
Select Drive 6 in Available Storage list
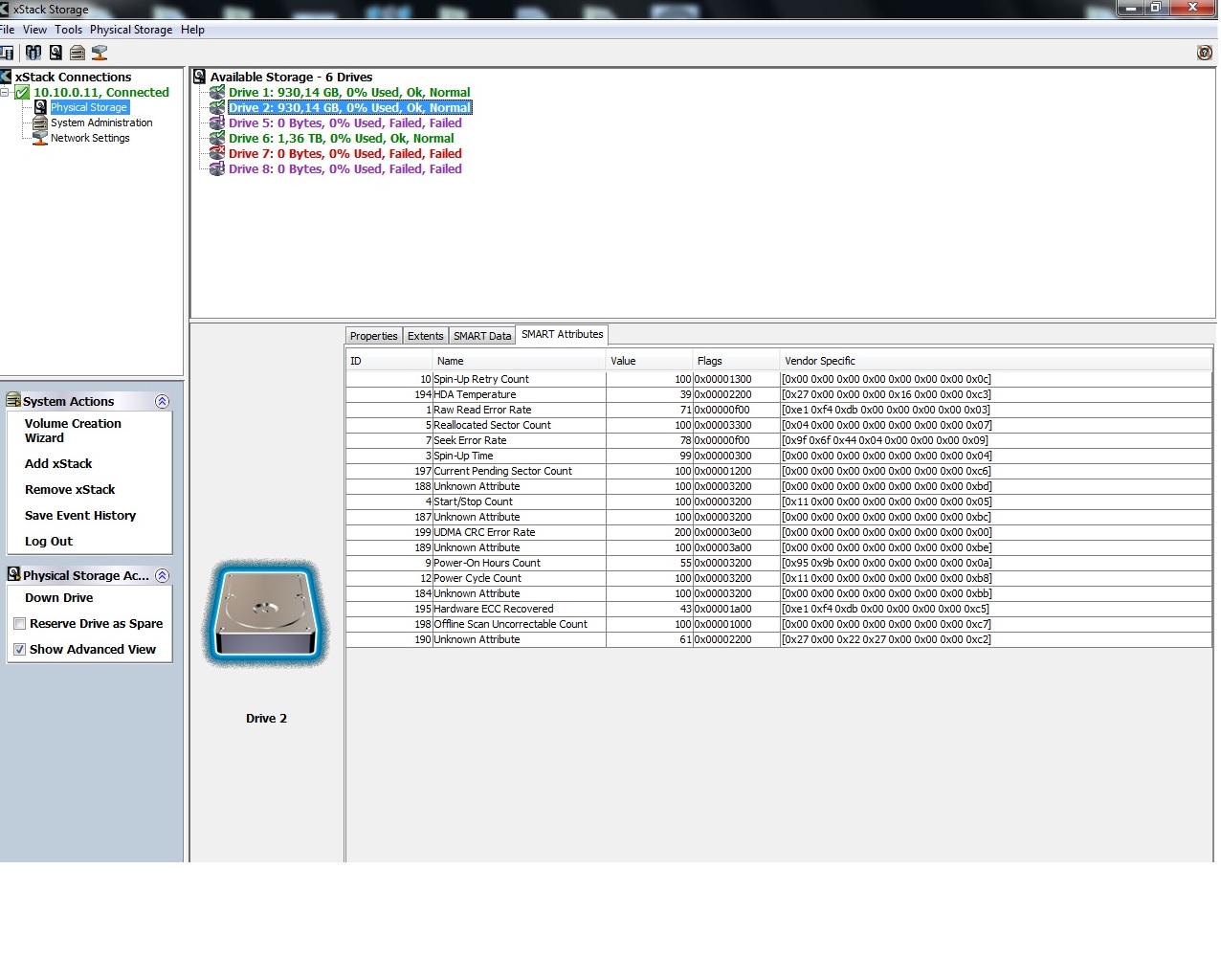(x=341, y=139)
